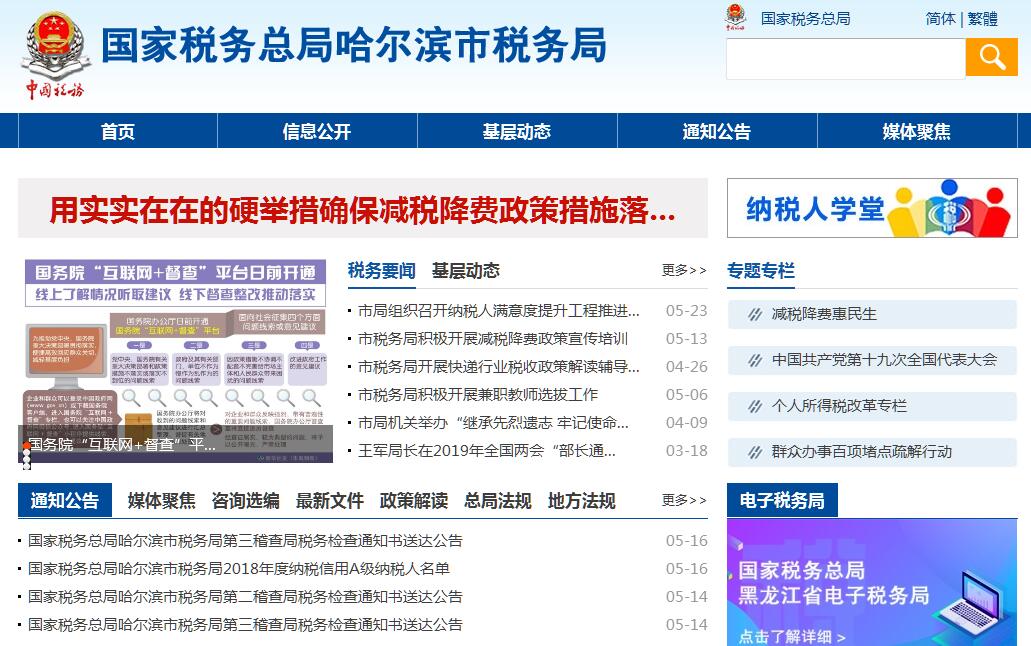Viewport: 1031px width, 646px height.
Task: Select the 政策解读 tab
Action: (414, 501)
